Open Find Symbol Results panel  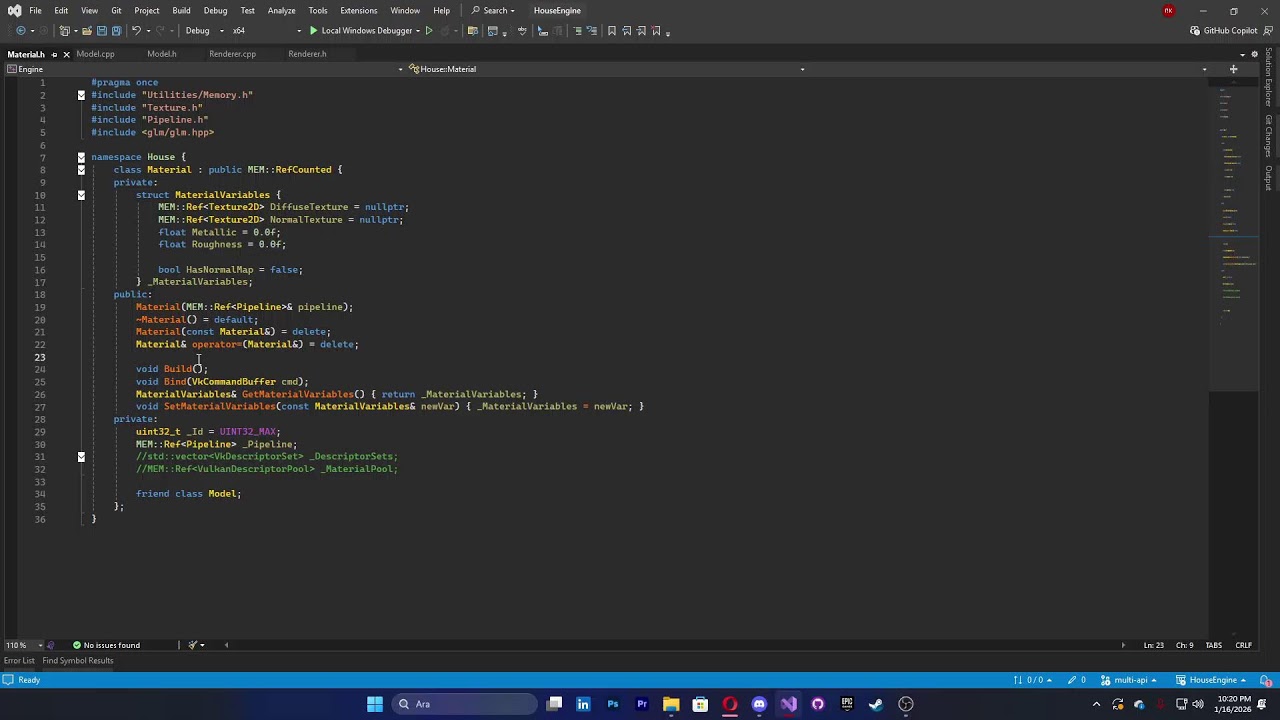[78, 661]
